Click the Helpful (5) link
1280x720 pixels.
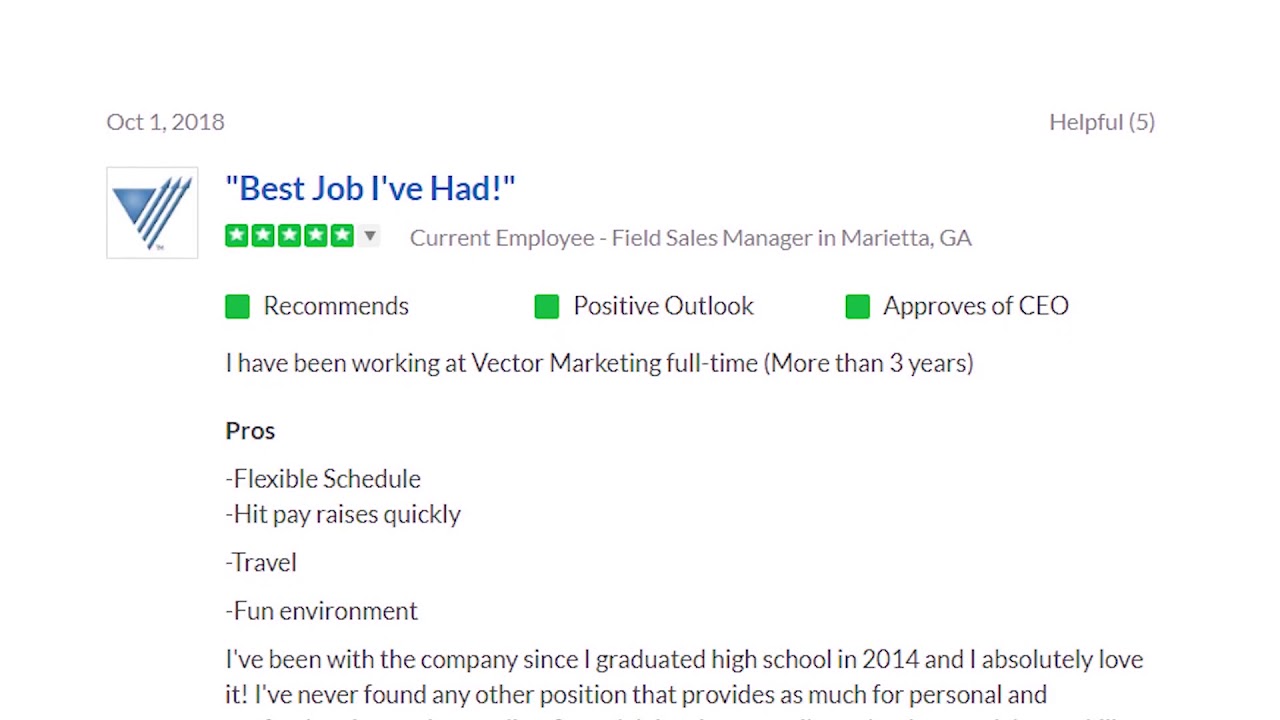[1102, 122]
